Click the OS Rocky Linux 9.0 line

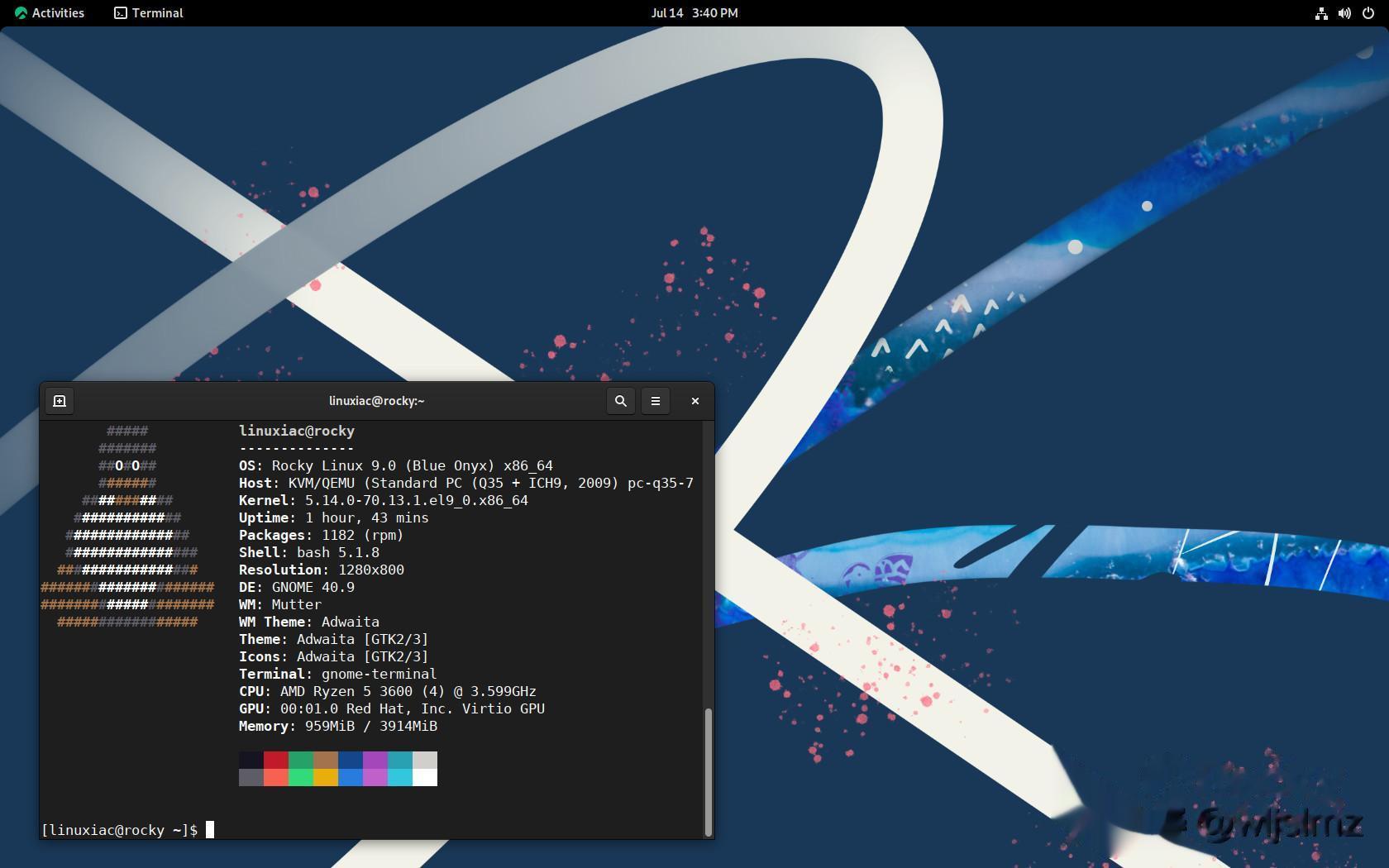(x=395, y=465)
